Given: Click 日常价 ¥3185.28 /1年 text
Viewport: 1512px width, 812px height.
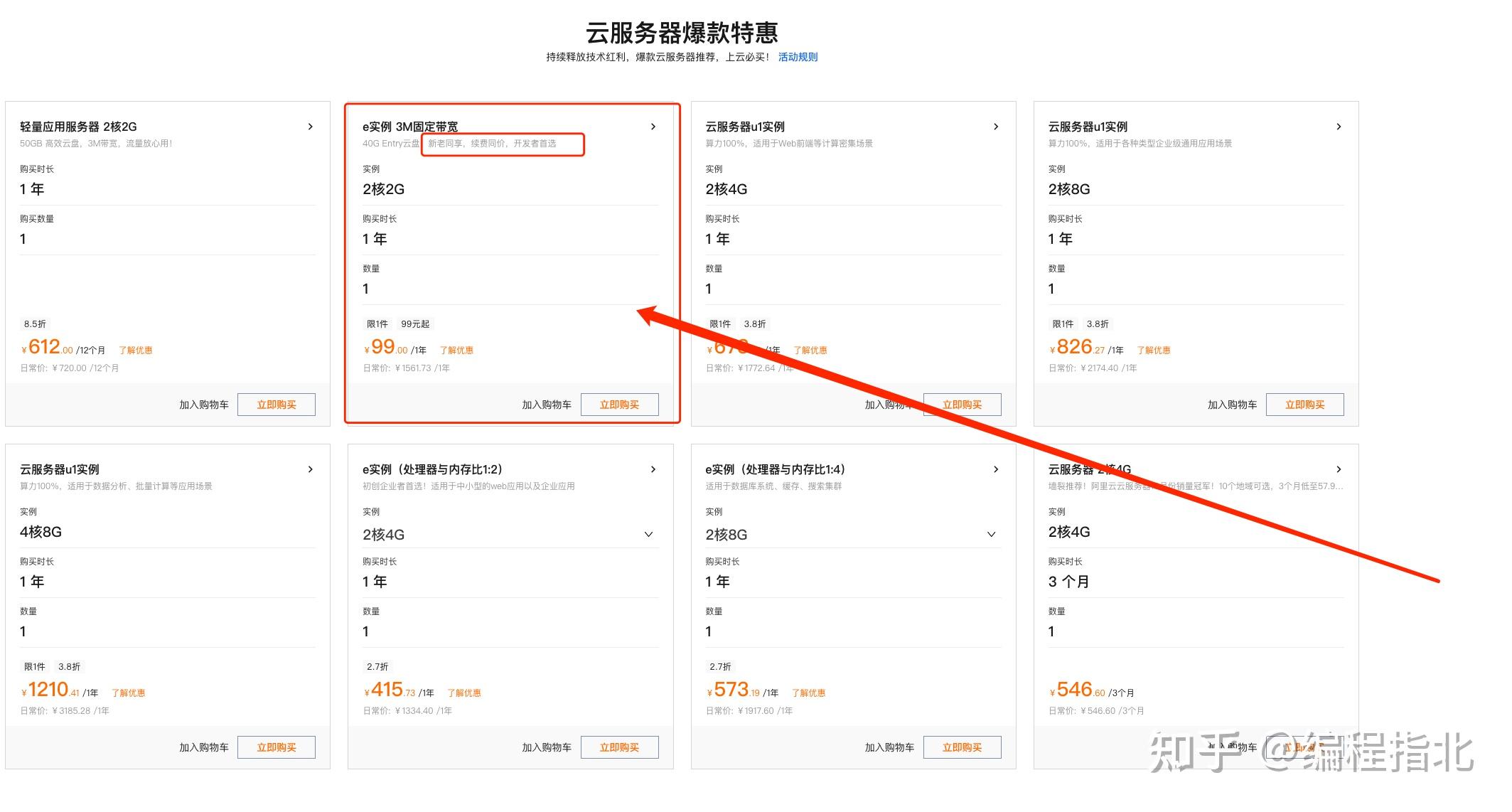Looking at the screenshot, I should coord(64,711).
